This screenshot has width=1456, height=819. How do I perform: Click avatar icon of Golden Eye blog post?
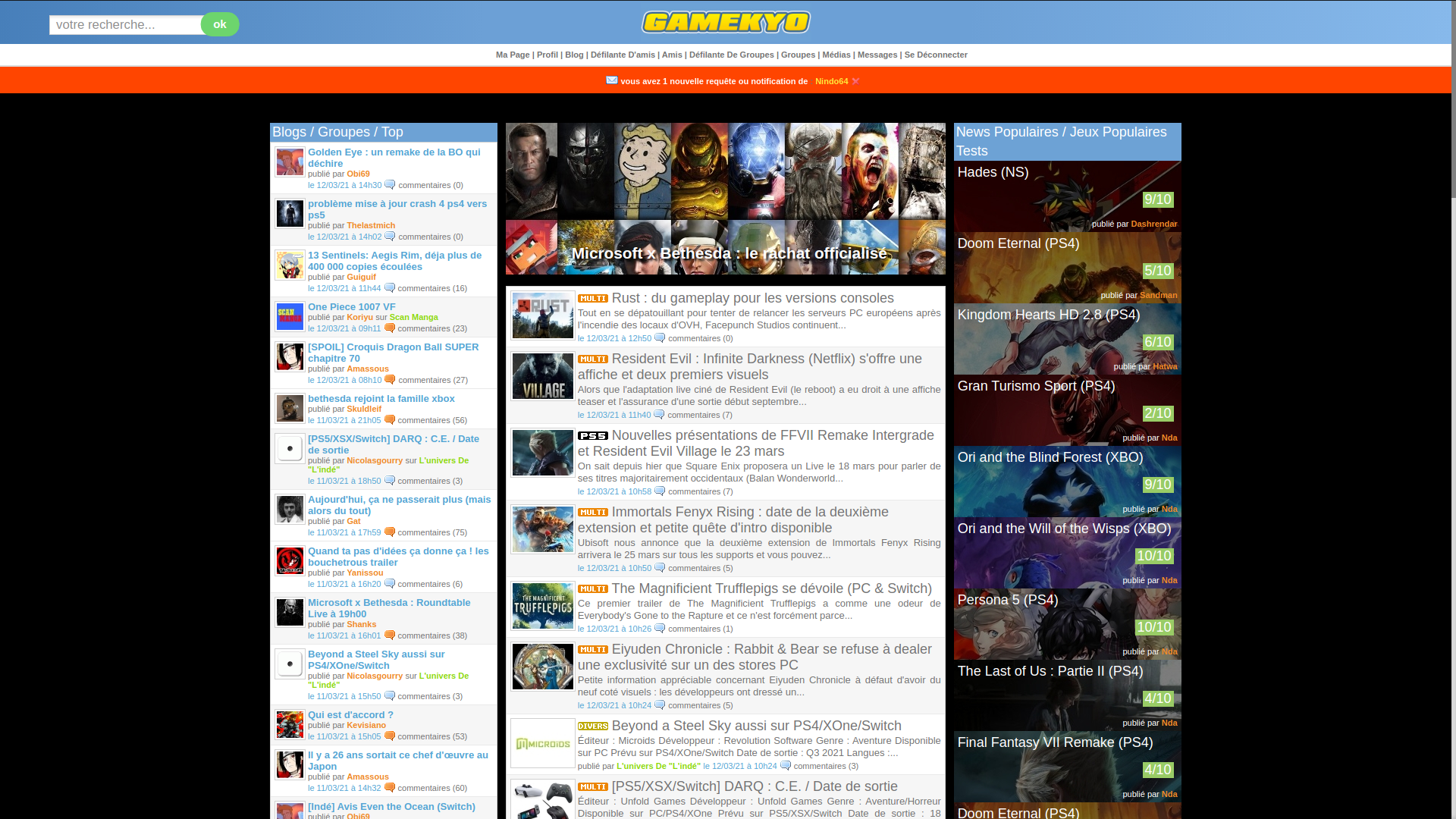point(290,162)
